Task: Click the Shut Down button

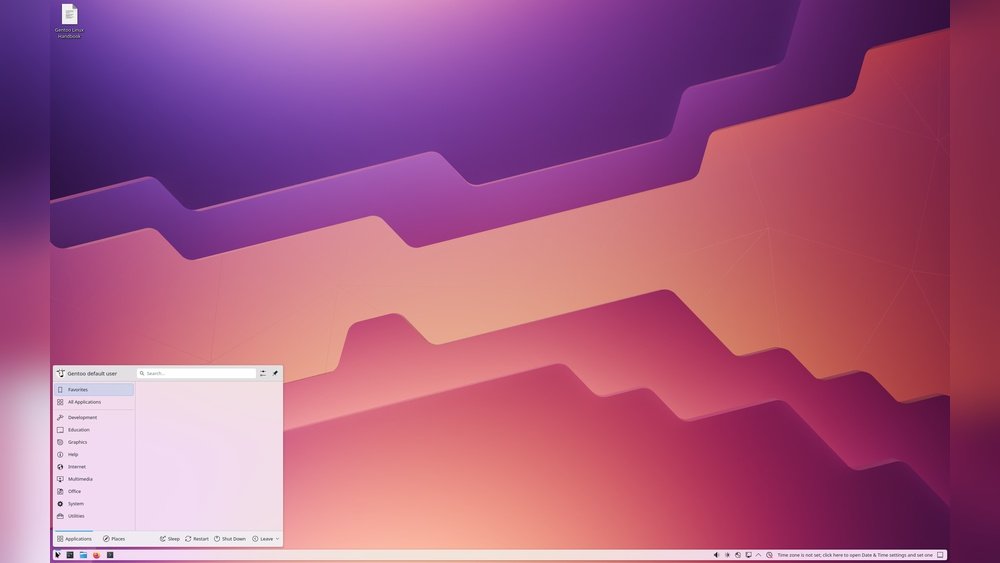Action: point(230,539)
